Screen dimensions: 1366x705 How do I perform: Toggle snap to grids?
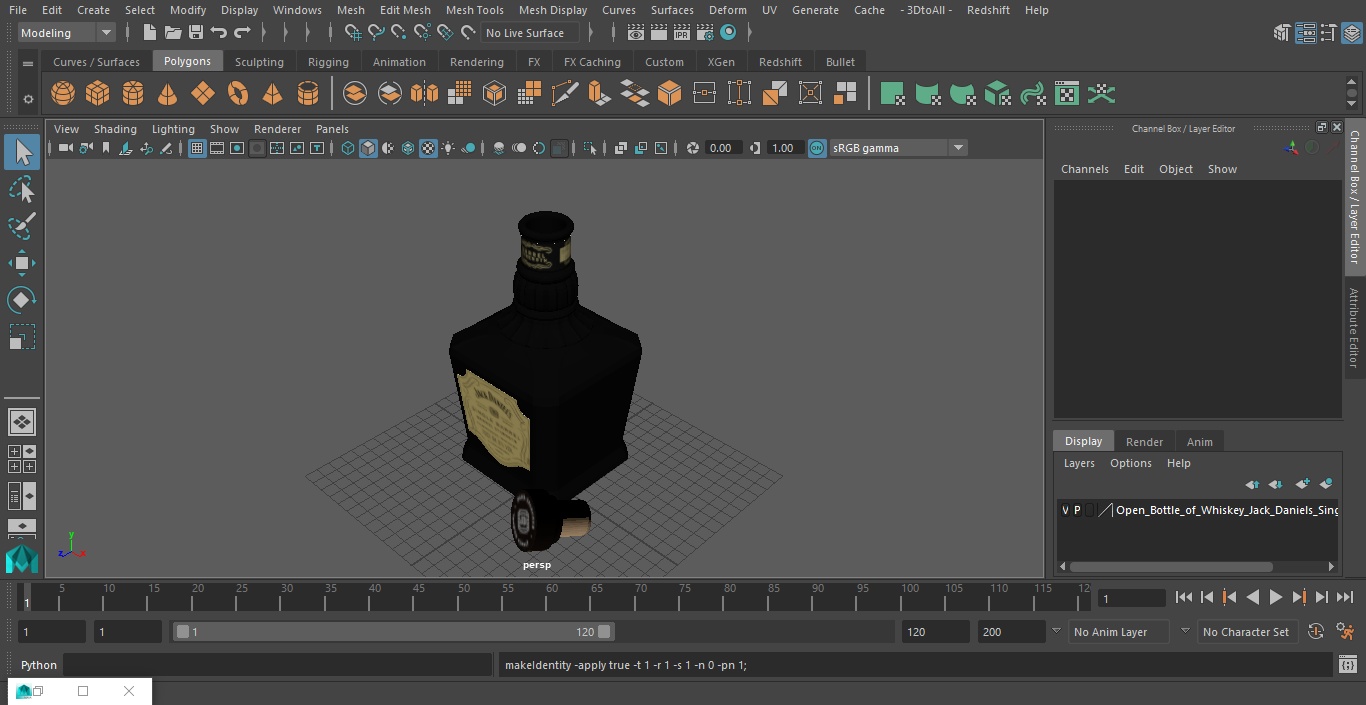353,33
